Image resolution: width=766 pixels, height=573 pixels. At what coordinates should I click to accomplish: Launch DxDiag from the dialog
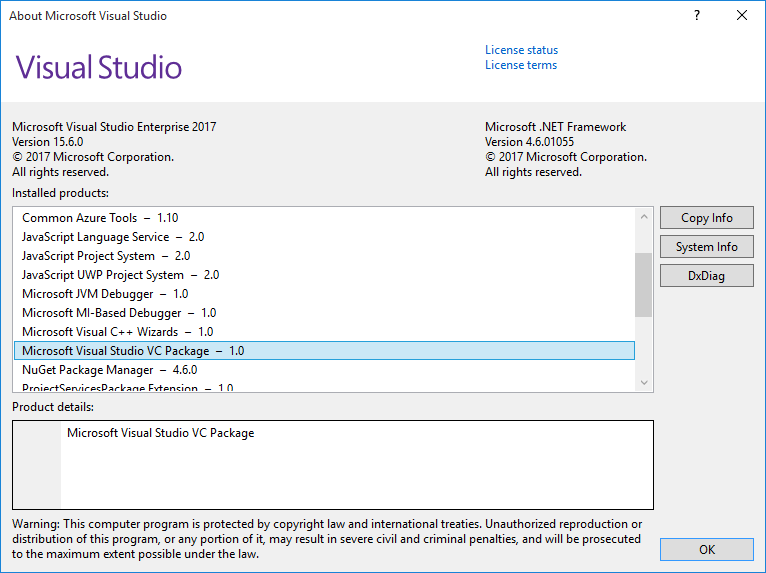706,276
